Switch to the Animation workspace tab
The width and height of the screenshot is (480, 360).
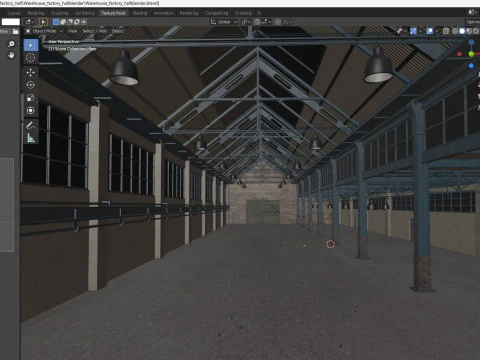point(163,13)
